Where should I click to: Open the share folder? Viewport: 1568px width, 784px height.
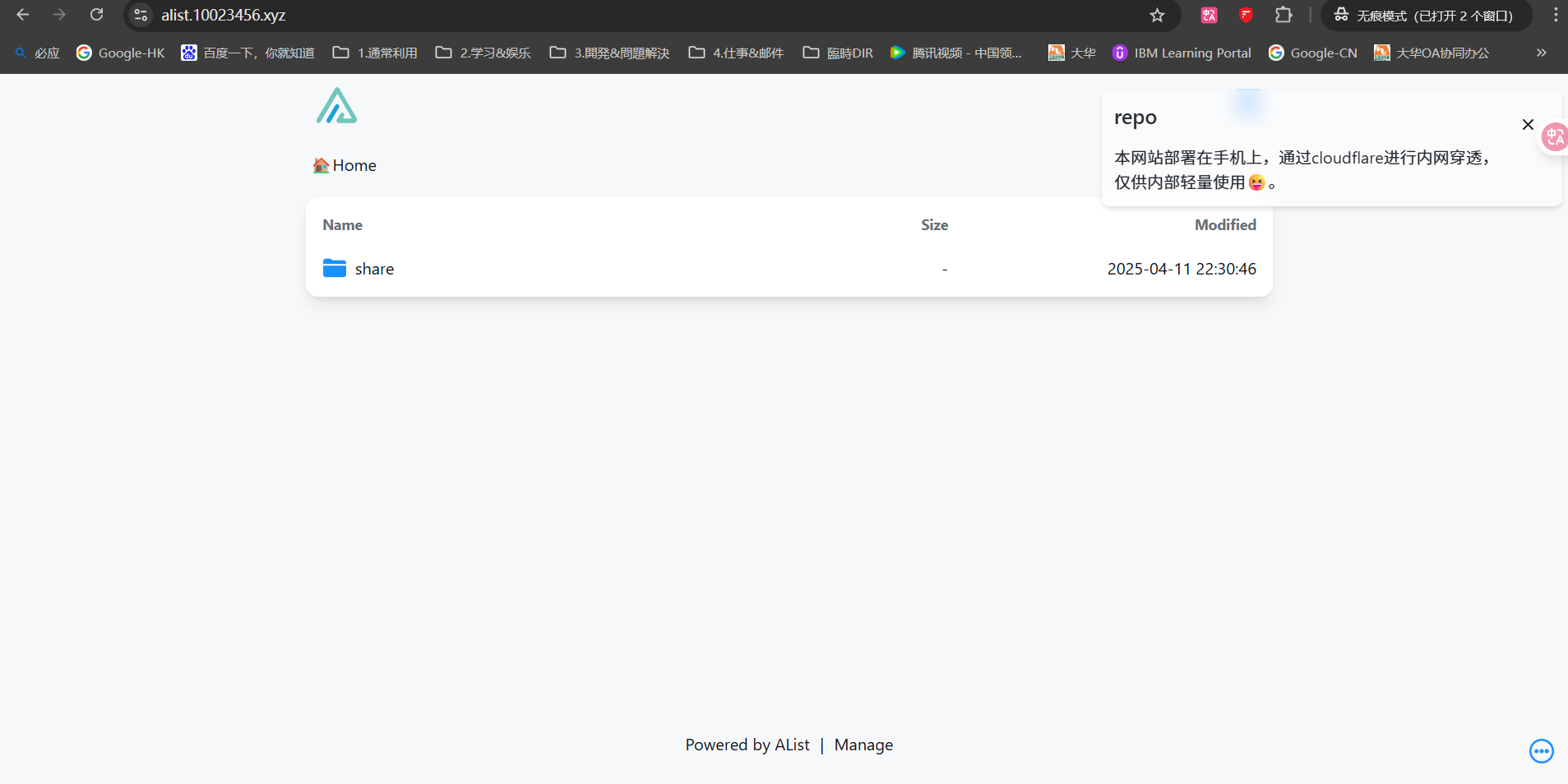(374, 269)
